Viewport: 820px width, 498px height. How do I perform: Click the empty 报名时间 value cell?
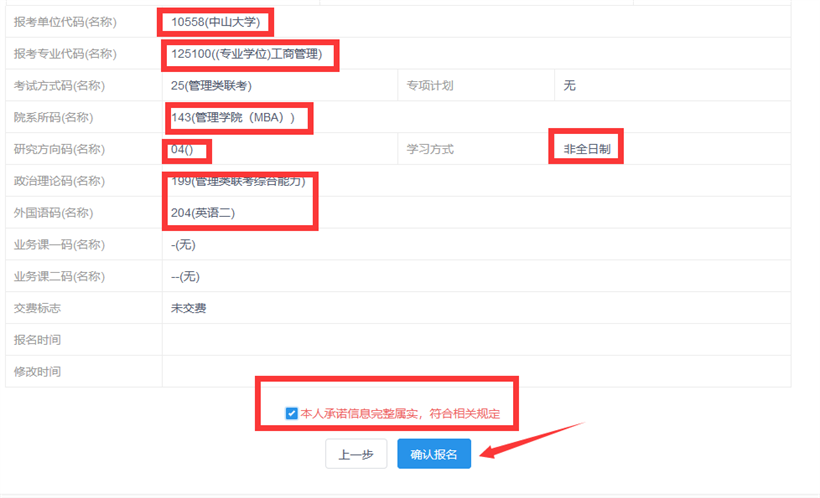pyautogui.click(x=476, y=340)
